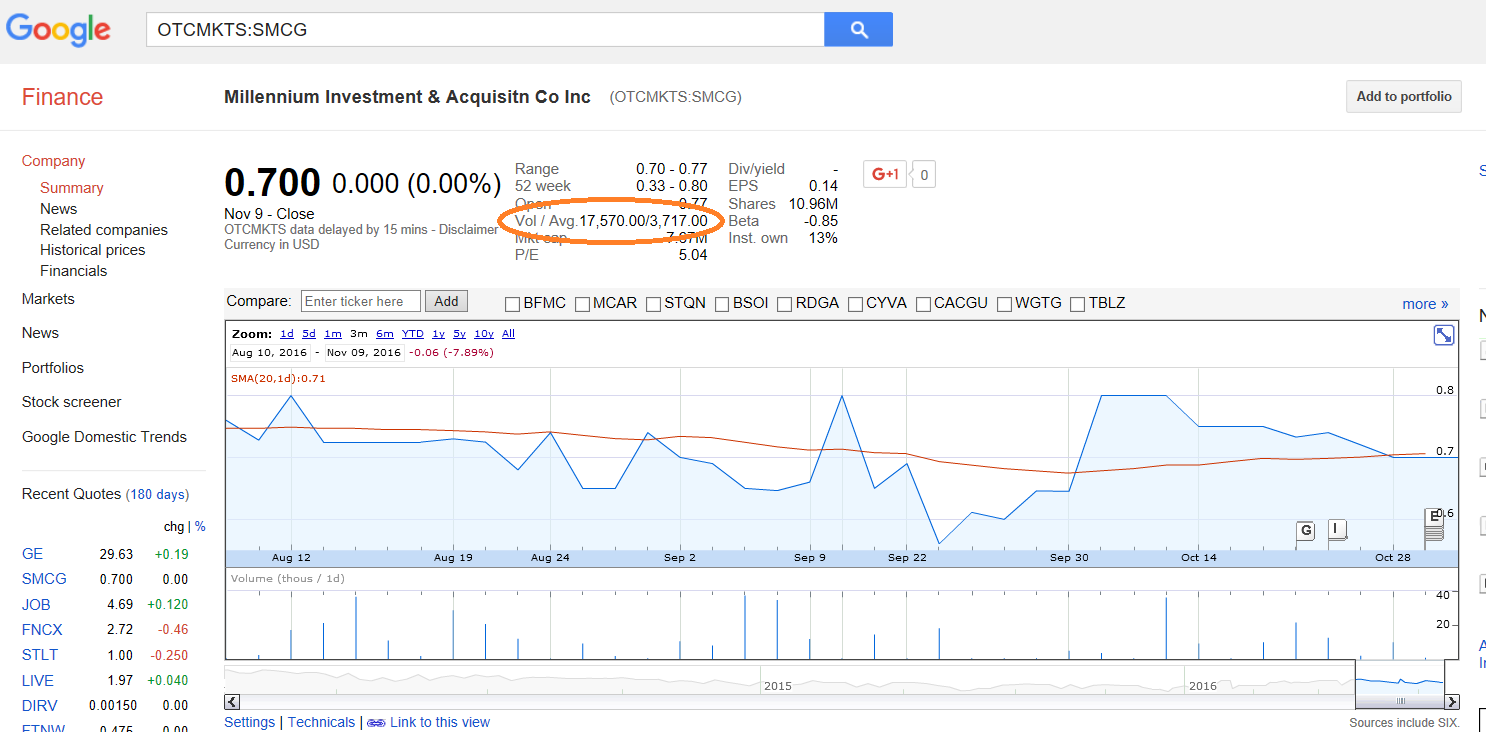
Task: Click the left scroll arrow under chart
Action: pos(232,702)
